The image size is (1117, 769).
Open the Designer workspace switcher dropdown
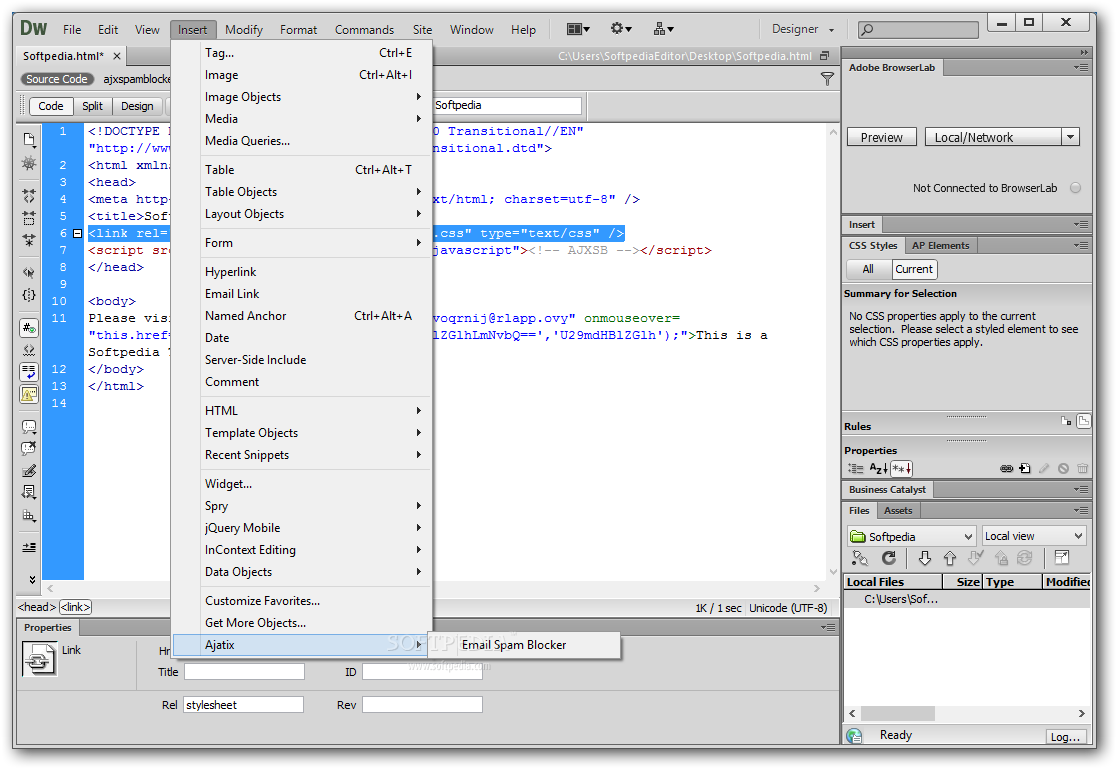802,29
